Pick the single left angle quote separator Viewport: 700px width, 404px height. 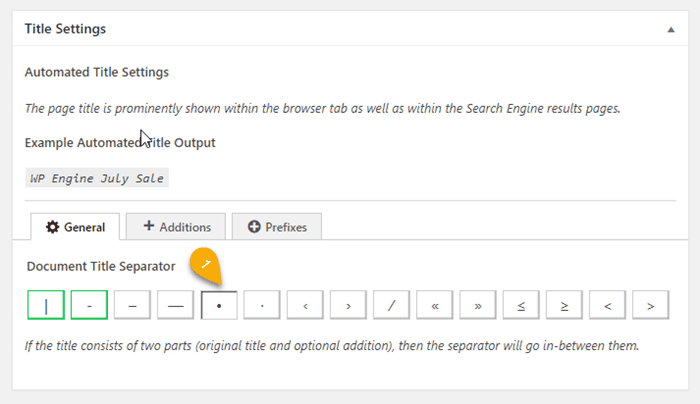[x=305, y=305]
